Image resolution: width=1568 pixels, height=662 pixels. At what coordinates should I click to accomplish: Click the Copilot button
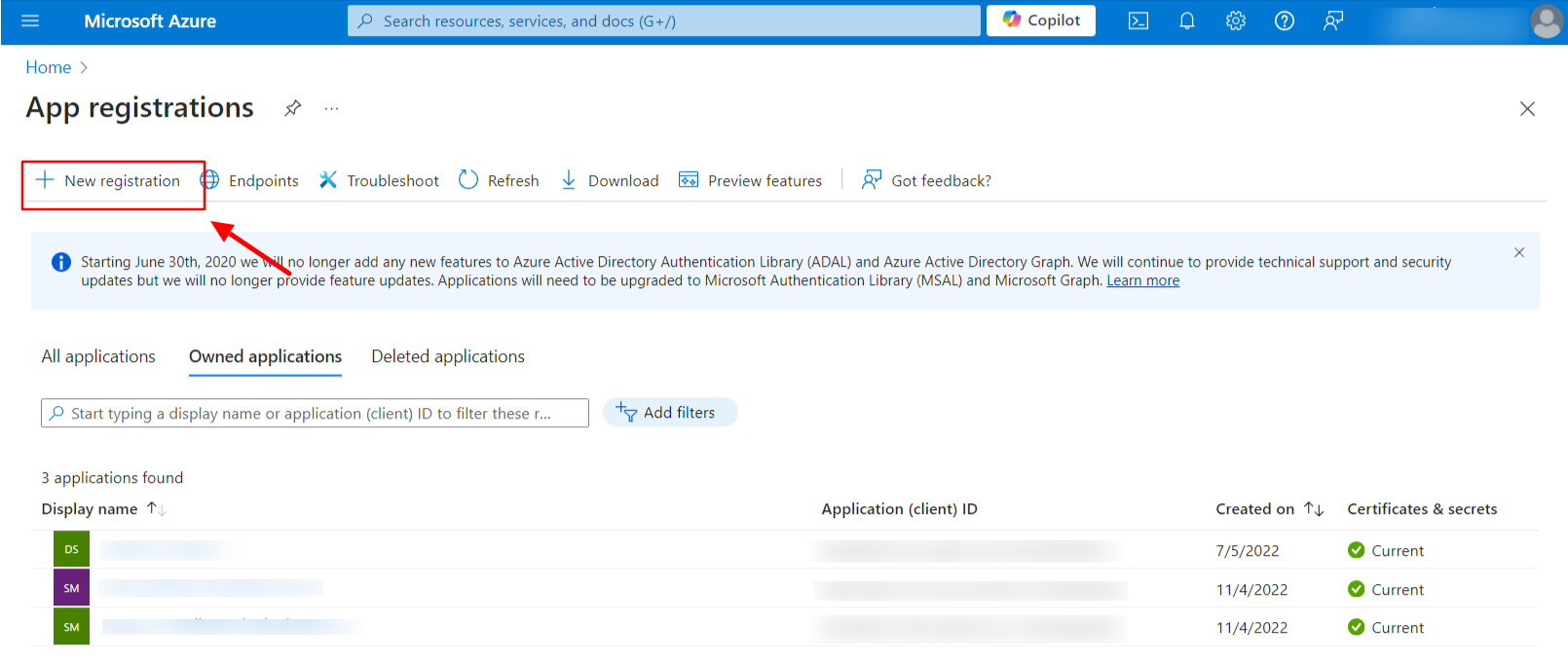(x=1041, y=20)
